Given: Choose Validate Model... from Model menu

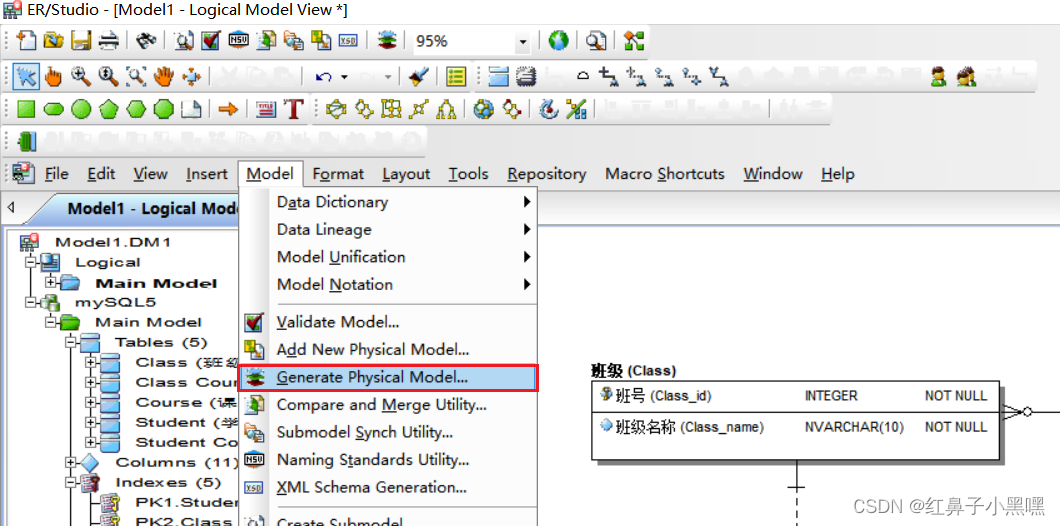Looking at the screenshot, I should click(x=388, y=322).
